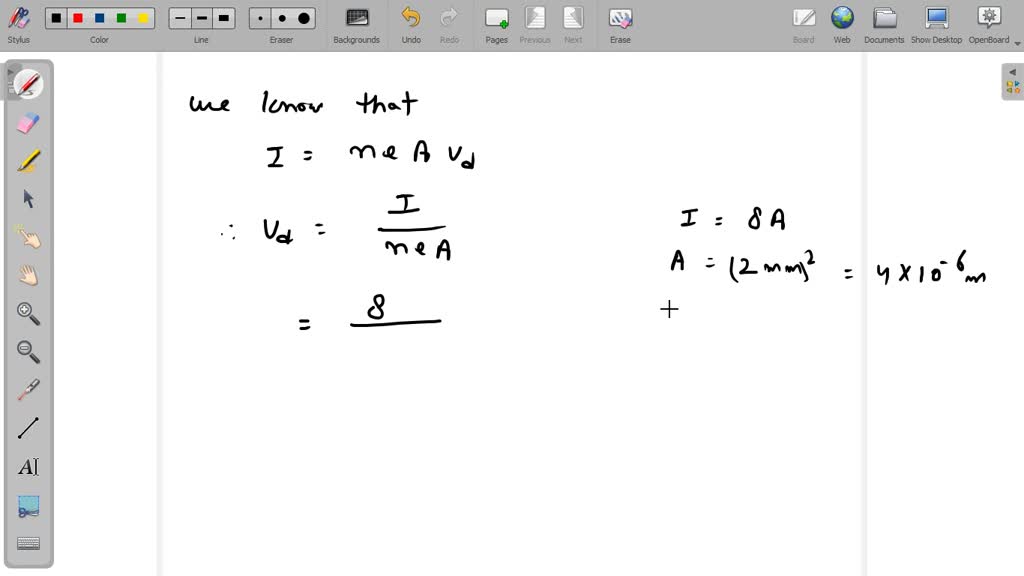Viewport: 1024px width, 576px height.
Task: Activate the laser pointer tool
Action: pyautogui.click(x=28, y=389)
